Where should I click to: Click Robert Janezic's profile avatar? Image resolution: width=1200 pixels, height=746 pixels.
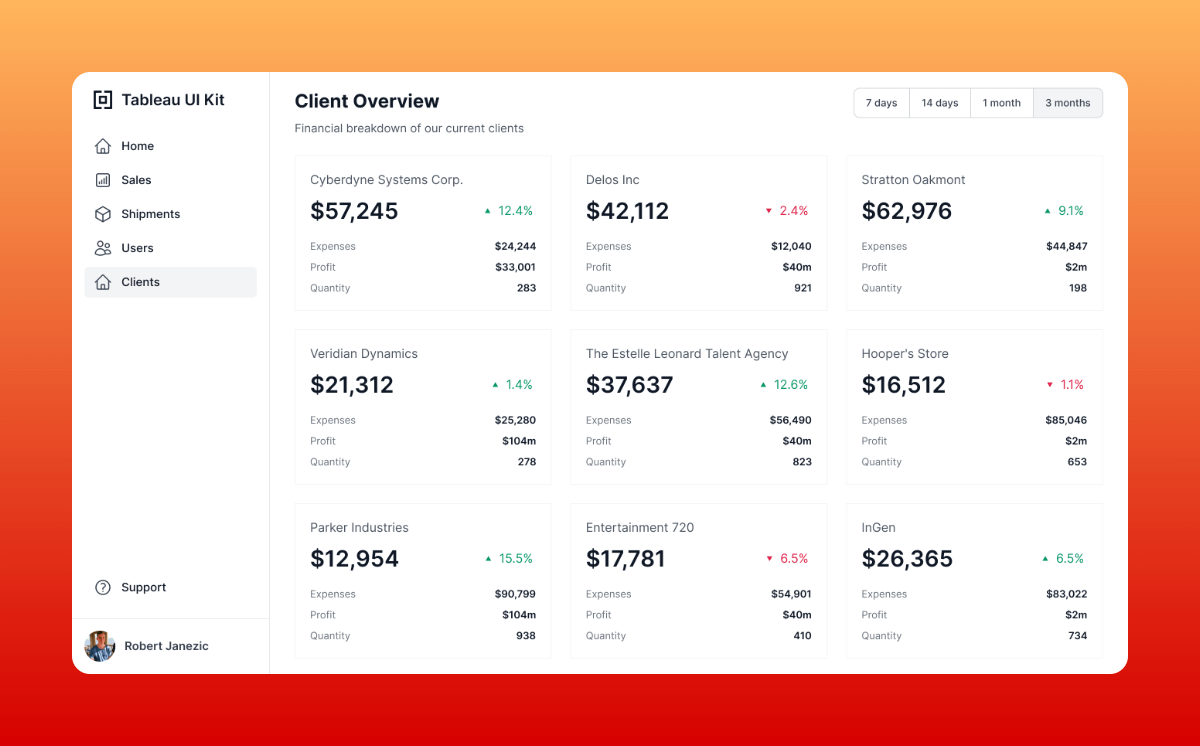[x=100, y=646]
